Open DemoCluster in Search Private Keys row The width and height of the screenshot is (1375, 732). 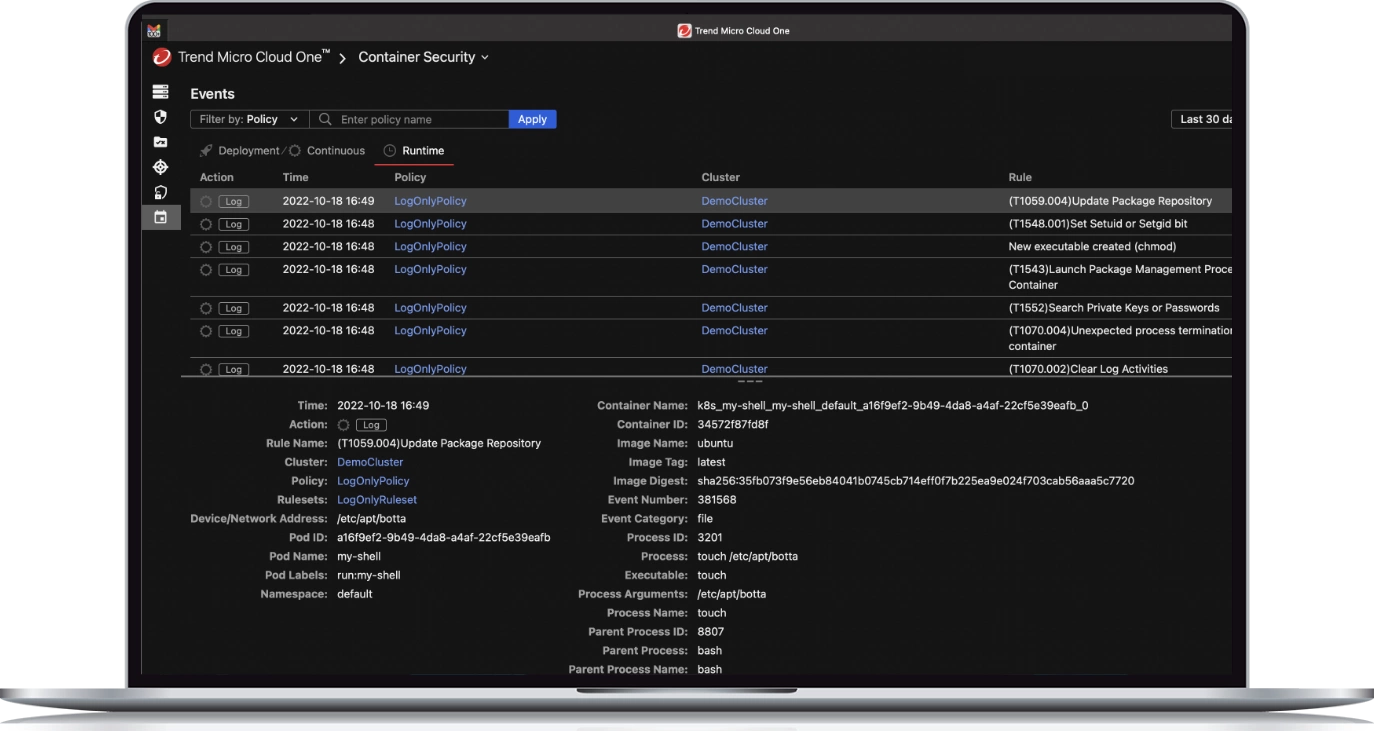click(x=734, y=308)
